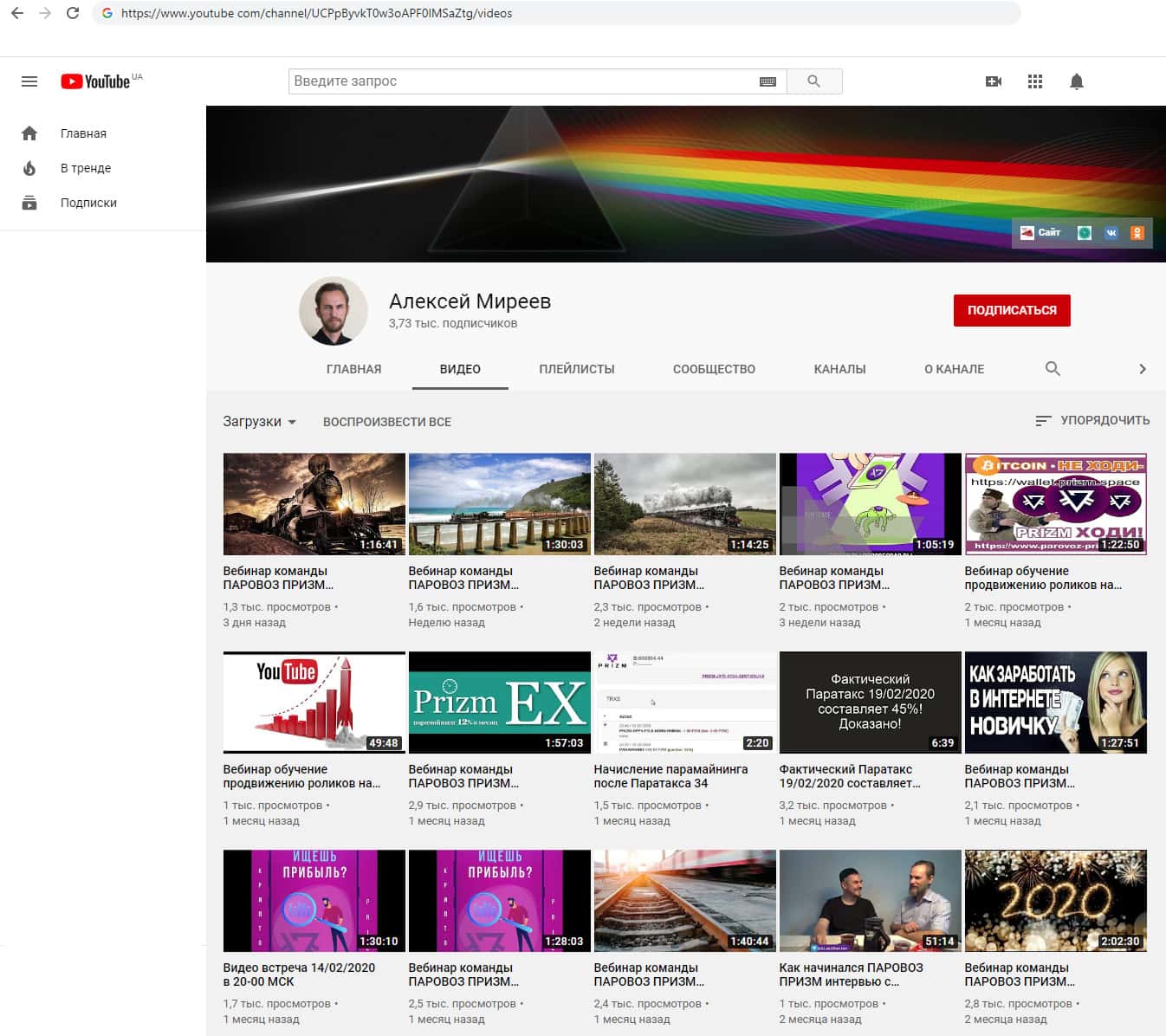Reload the page in browser

pos(73,13)
